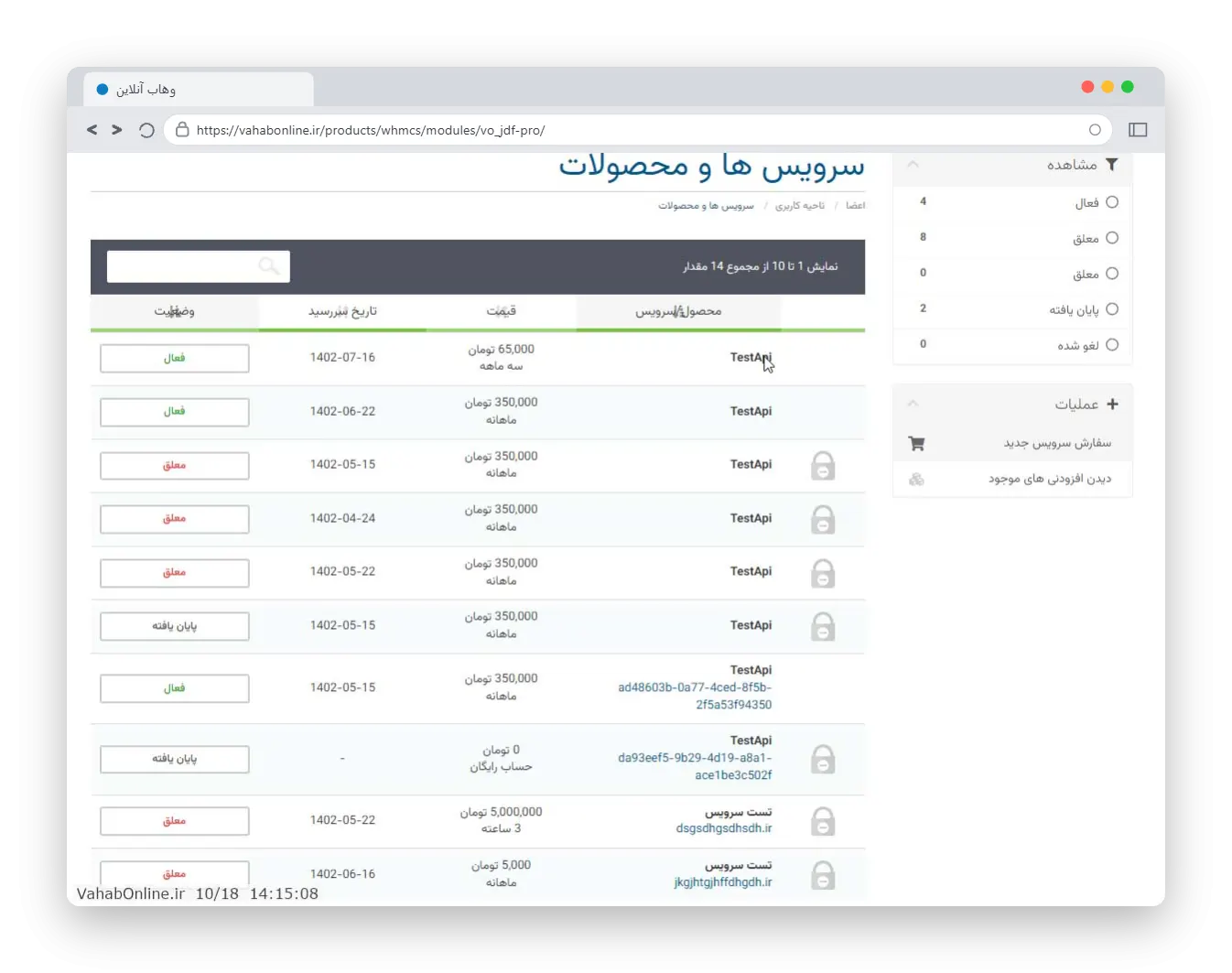The image size is (1232, 973).
Task: Click the cubes icon beside دیدن افزودنی های موجود
Action: point(916,479)
